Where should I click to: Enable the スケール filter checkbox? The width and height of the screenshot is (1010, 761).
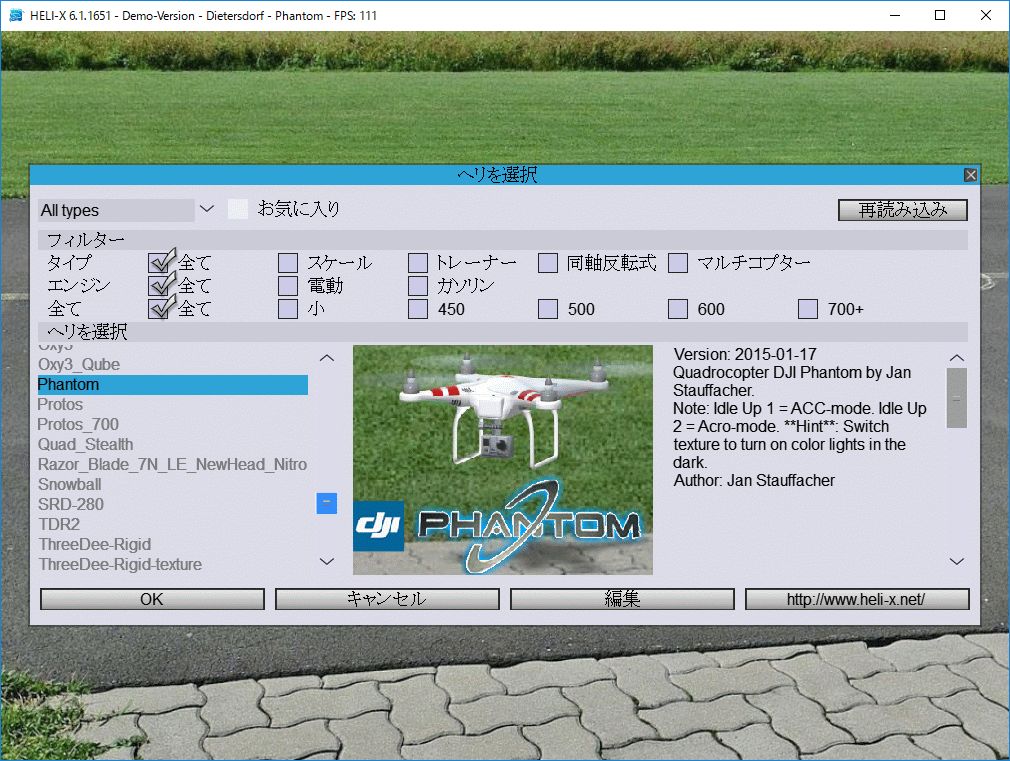coord(288,263)
